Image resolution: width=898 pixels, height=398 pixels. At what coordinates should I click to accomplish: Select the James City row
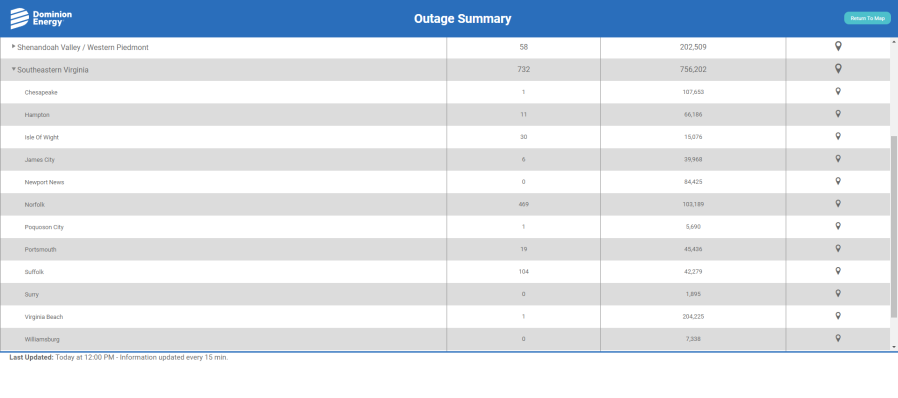click(445, 159)
